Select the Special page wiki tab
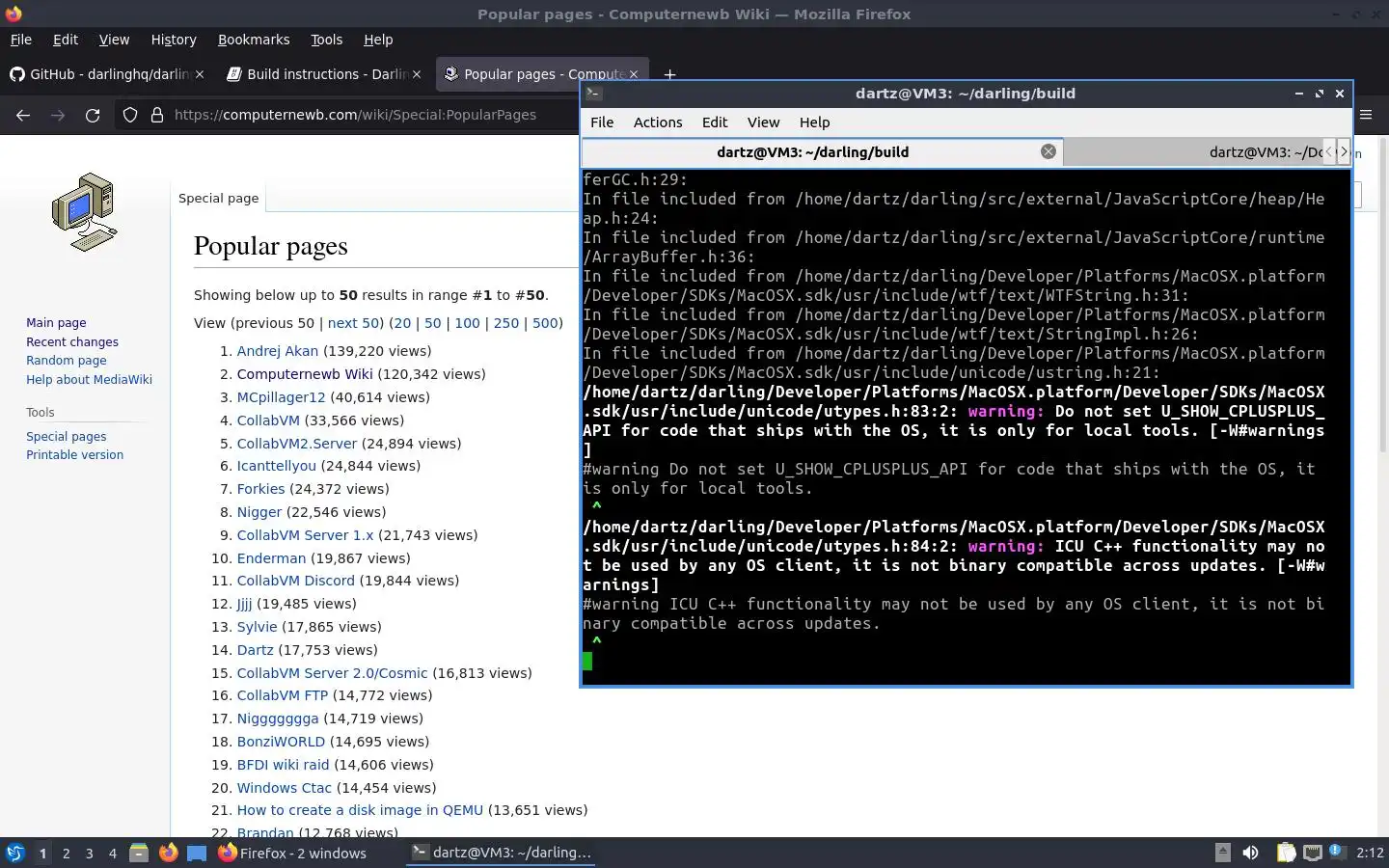This screenshot has height=868, width=1389. tap(219, 198)
